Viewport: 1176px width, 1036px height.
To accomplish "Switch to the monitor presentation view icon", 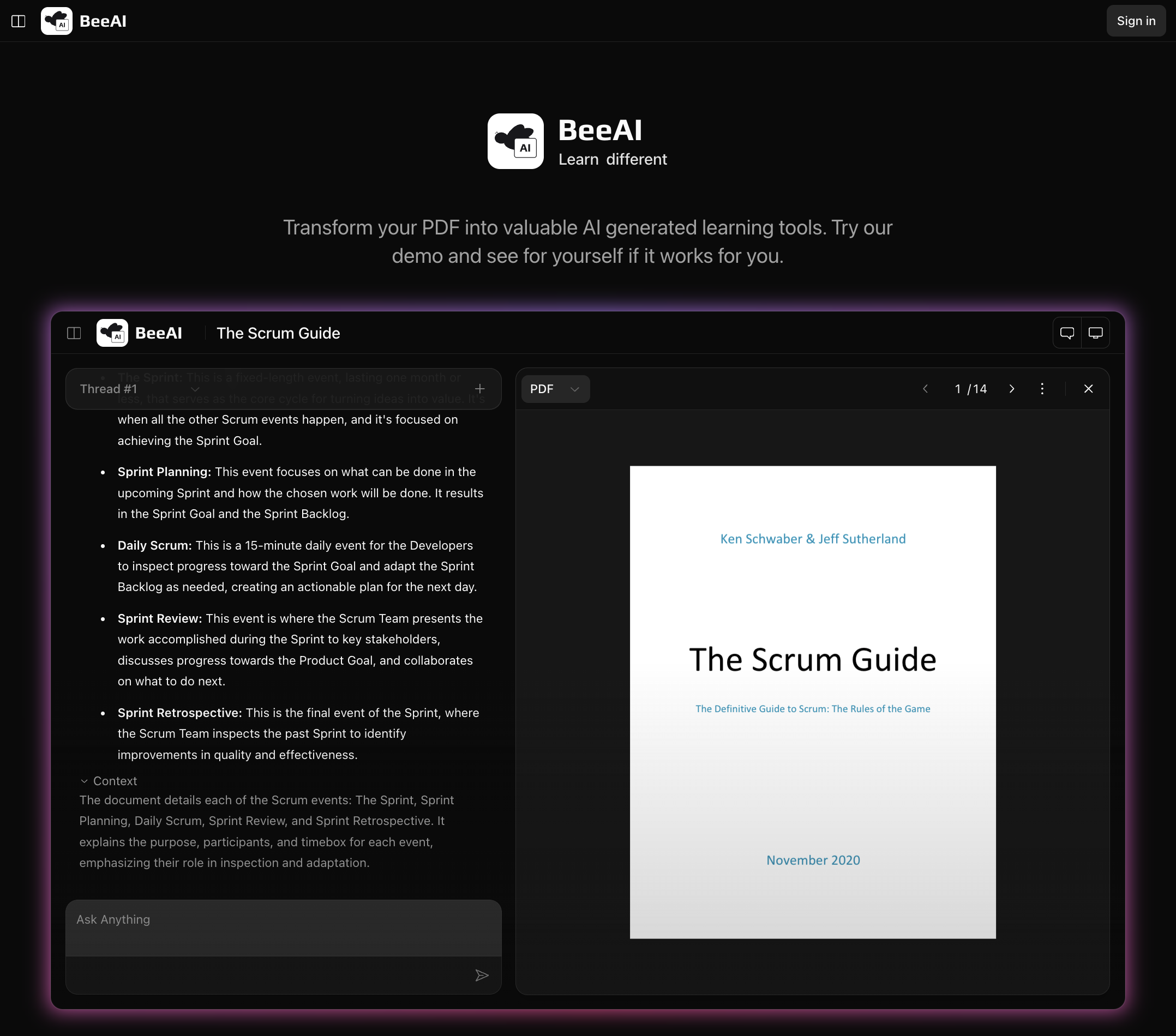I will point(1095,333).
